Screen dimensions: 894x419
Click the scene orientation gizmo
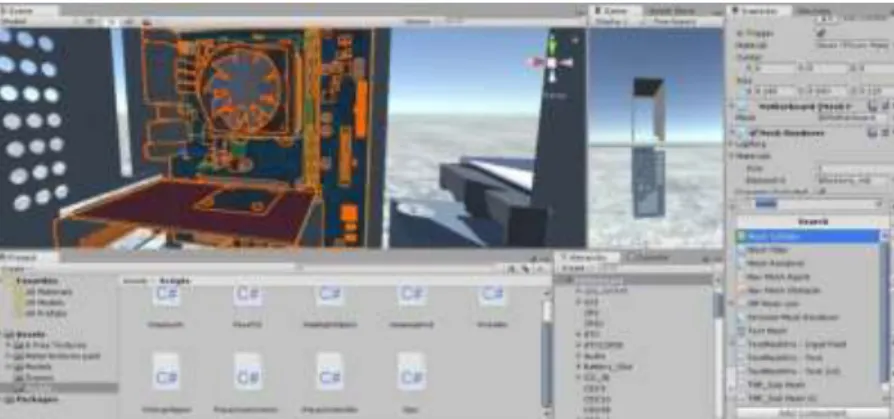pyautogui.click(x=551, y=62)
